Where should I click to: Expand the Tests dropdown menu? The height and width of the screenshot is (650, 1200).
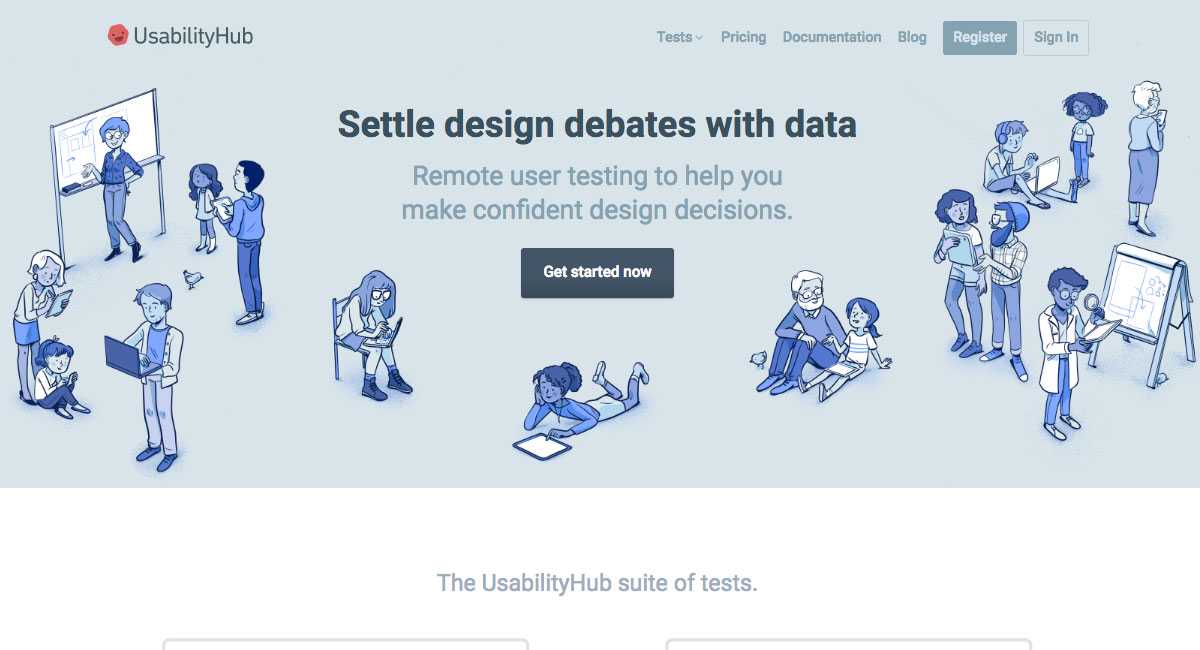pyautogui.click(x=680, y=37)
